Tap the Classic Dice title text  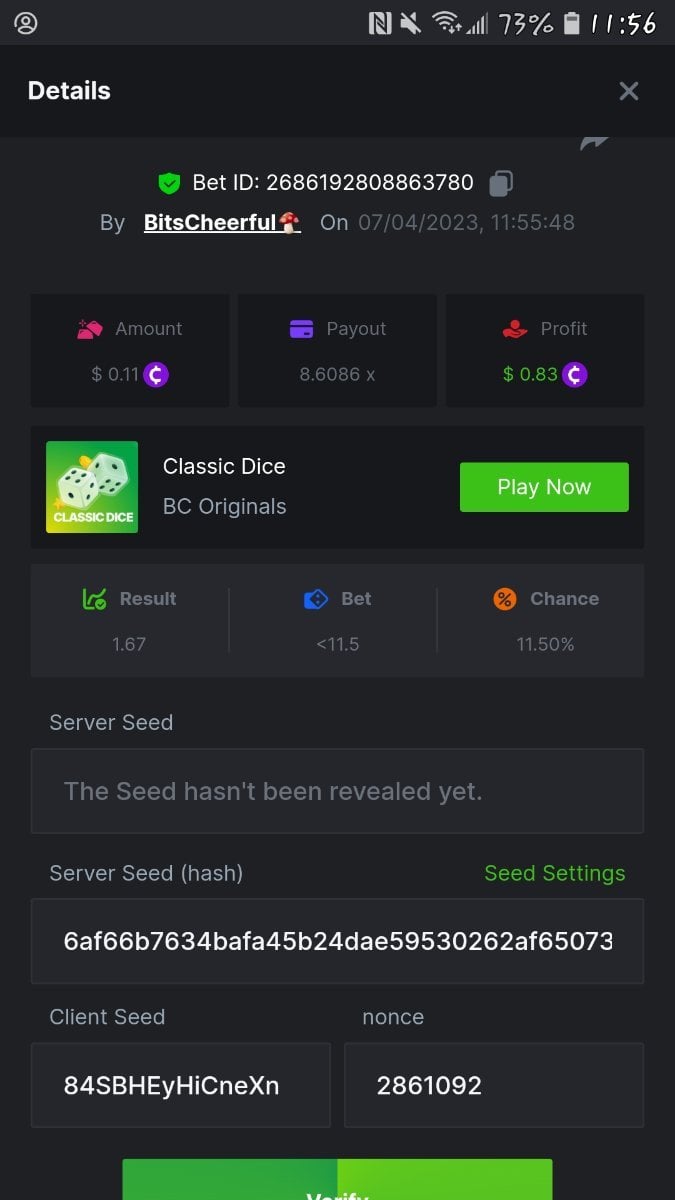[224, 466]
